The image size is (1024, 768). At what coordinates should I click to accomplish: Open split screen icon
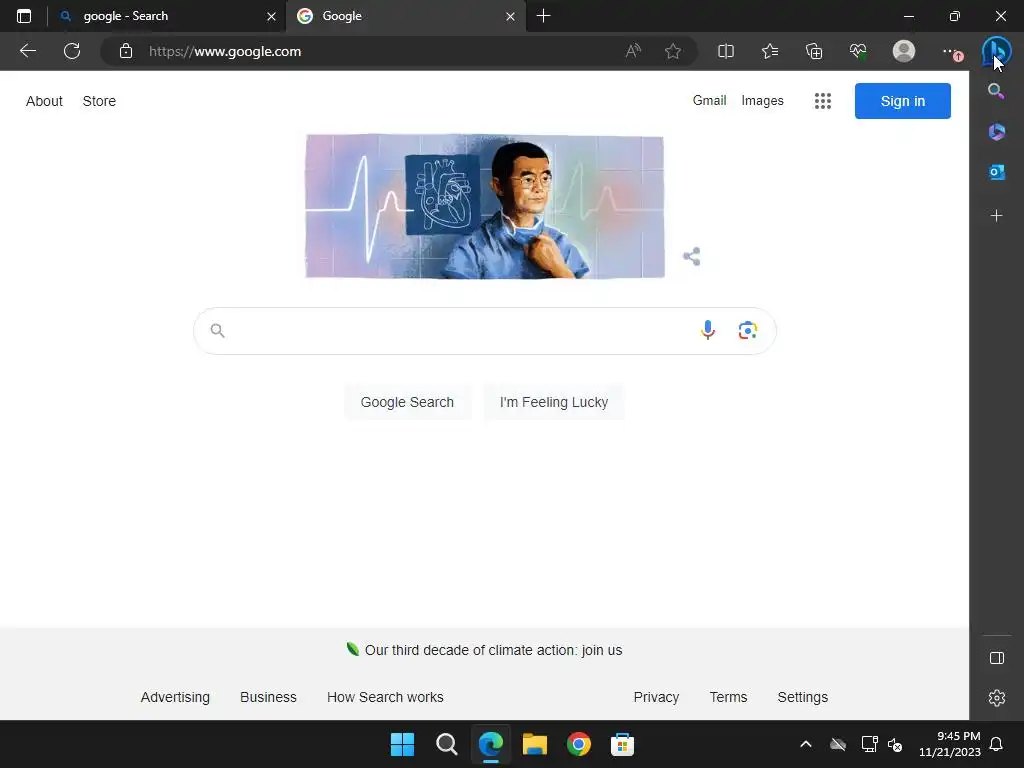click(x=726, y=51)
